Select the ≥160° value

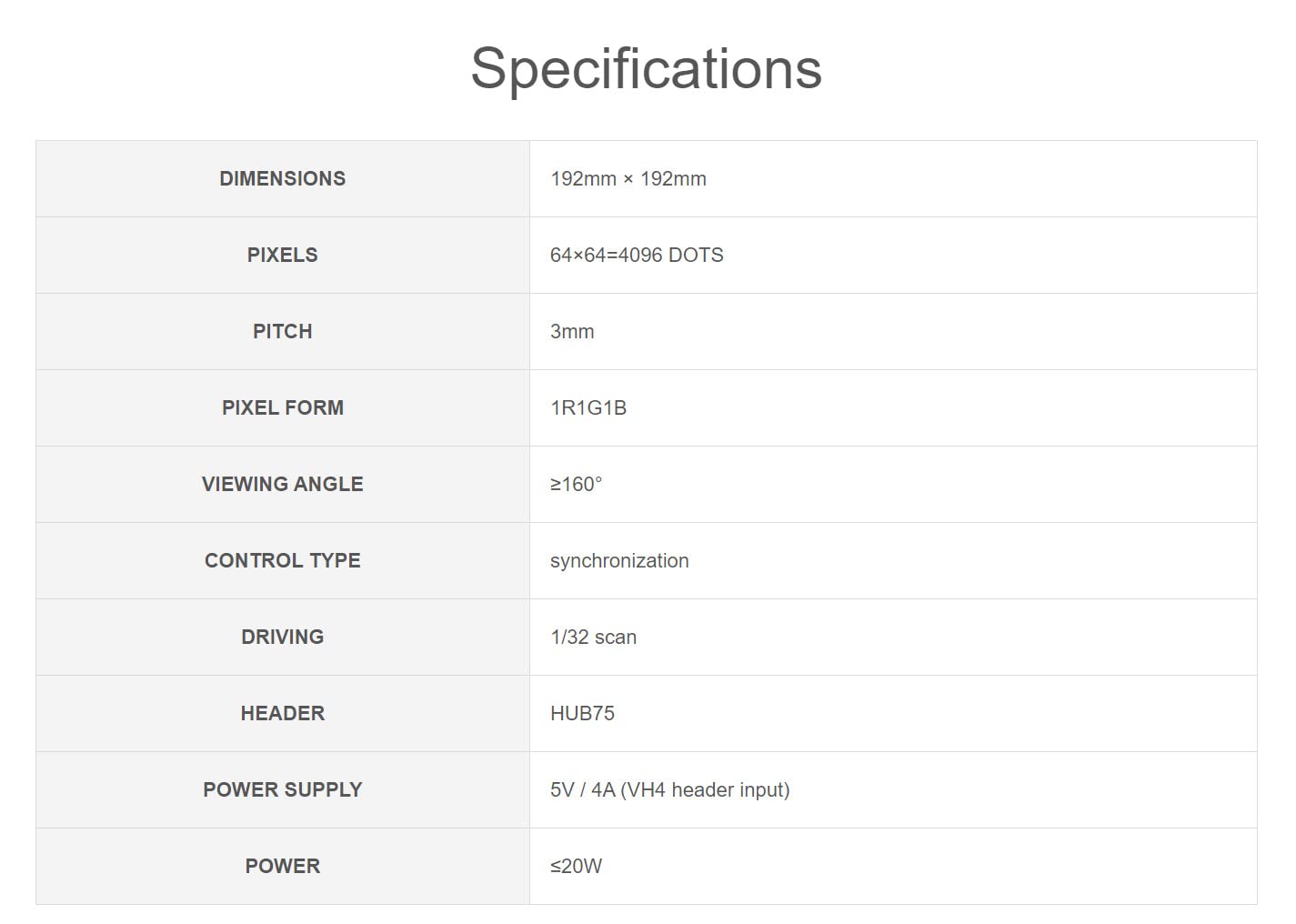(576, 484)
